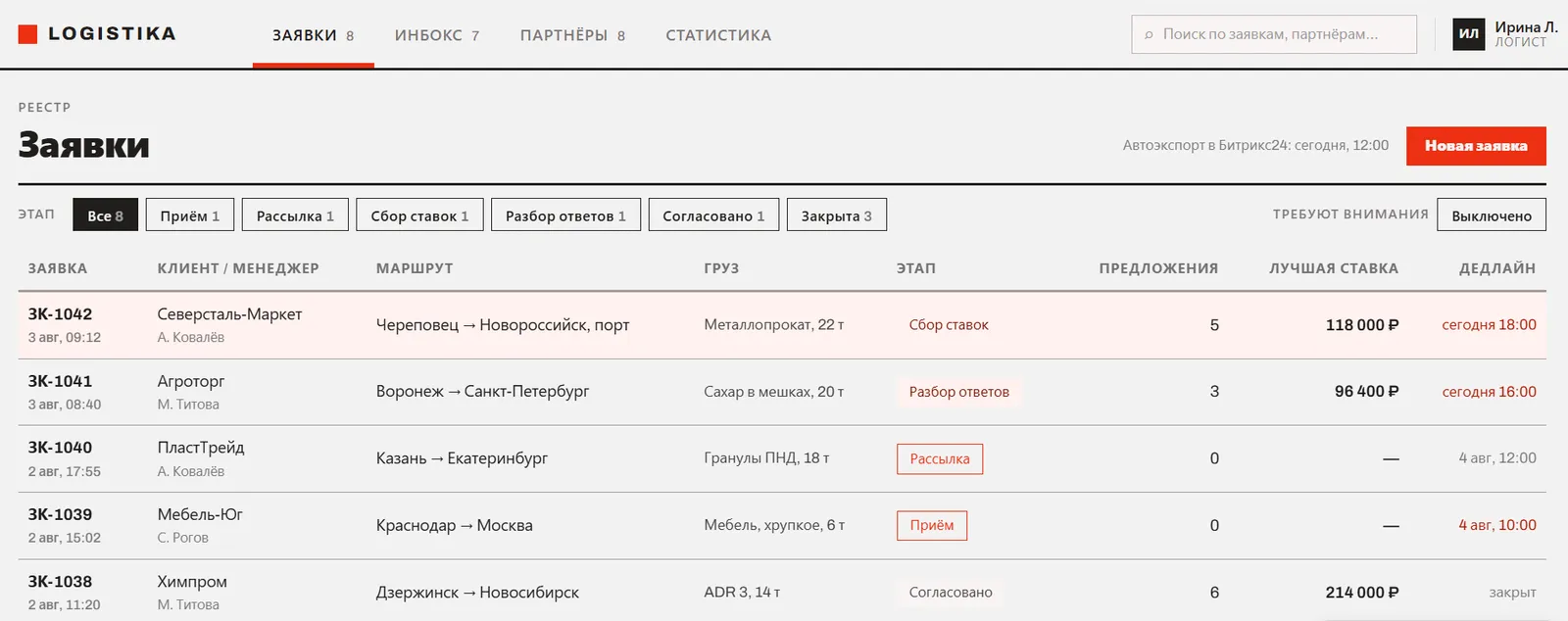Click the Рассылка badge in ЗК-1040
This screenshot has width=1568, height=621.
[940, 458]
